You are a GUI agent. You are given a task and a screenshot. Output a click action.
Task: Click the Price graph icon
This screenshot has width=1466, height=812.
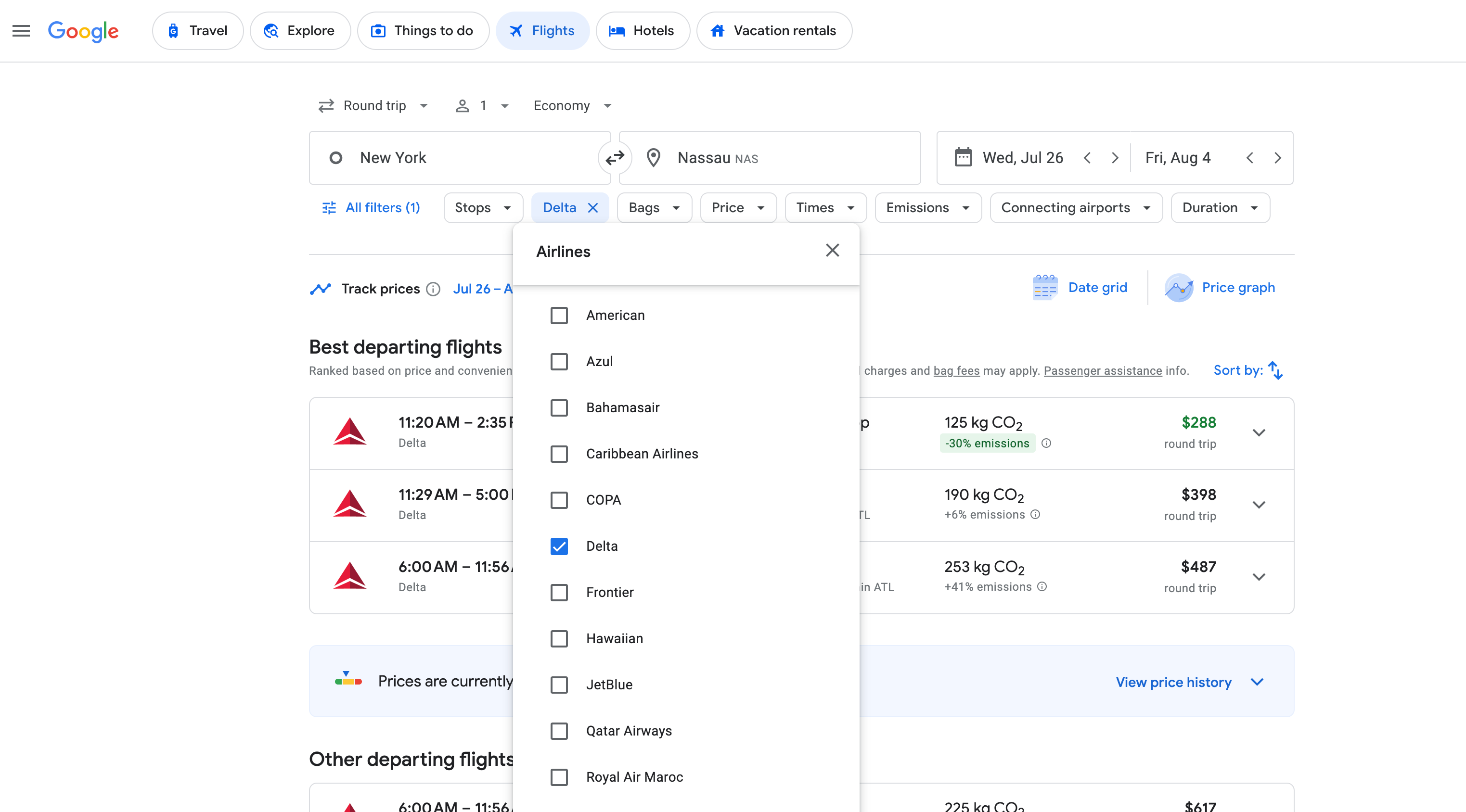tap(1178, 288)
